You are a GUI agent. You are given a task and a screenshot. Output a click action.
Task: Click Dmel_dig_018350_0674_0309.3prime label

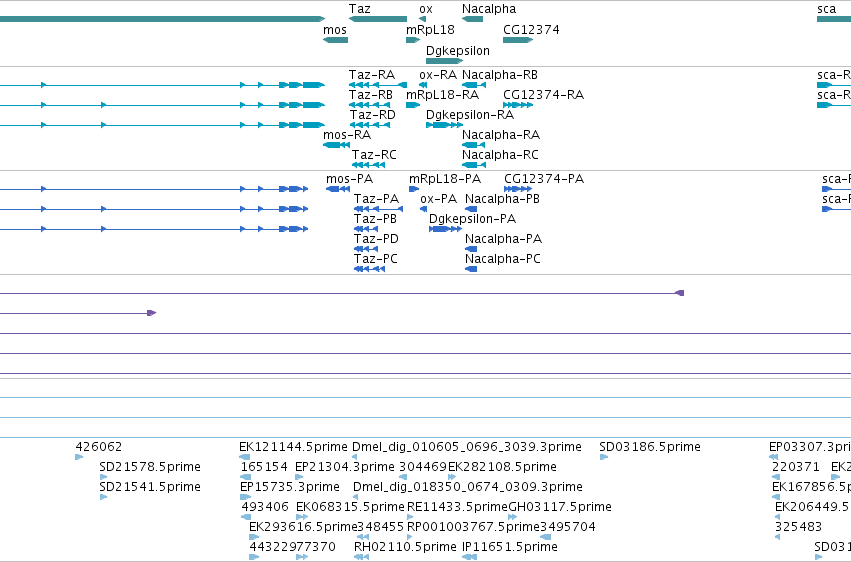point(468,487)
